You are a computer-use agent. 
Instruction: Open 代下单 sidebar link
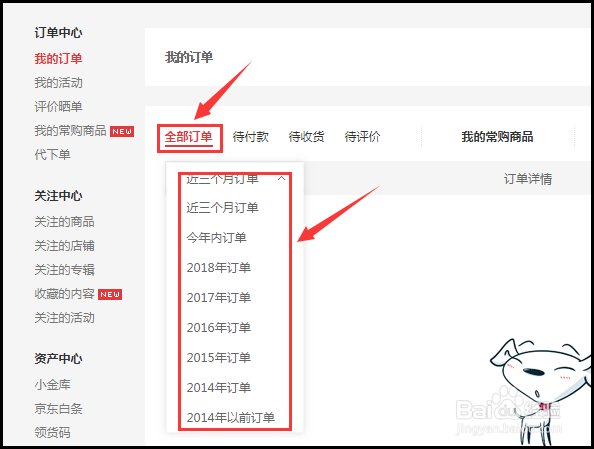pyautogui.click(x=52, y=155)
